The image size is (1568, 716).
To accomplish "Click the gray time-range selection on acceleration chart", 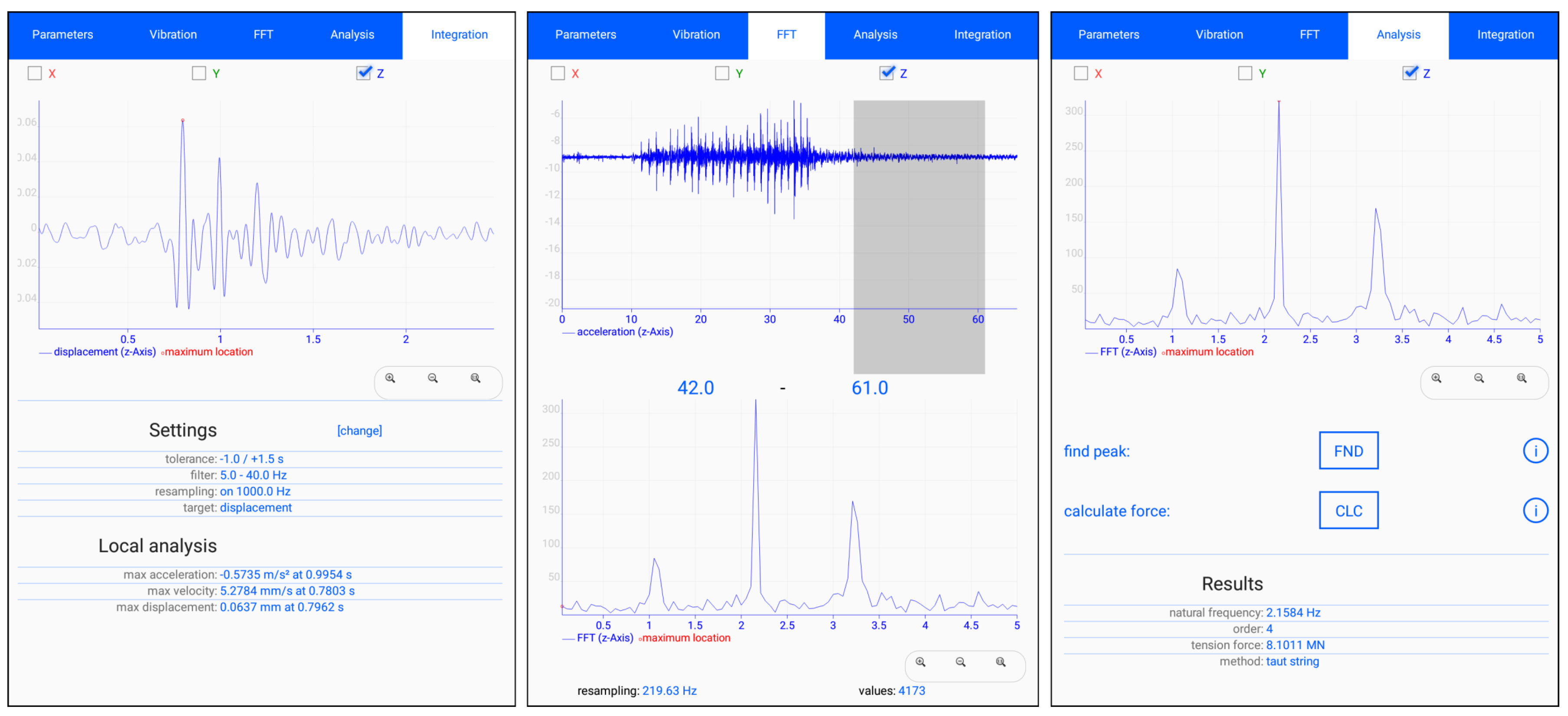I will 918,237.
